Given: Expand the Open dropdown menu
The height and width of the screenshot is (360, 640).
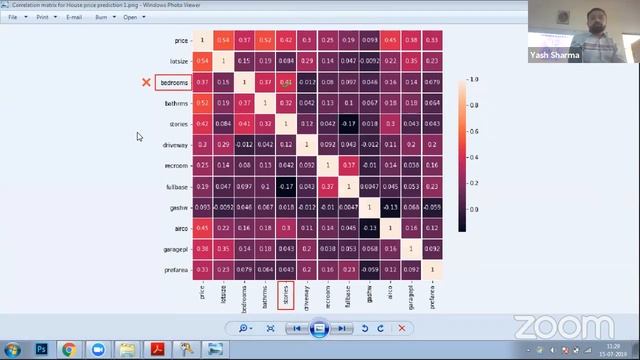Looking at the screenshot, I should 144,17.
